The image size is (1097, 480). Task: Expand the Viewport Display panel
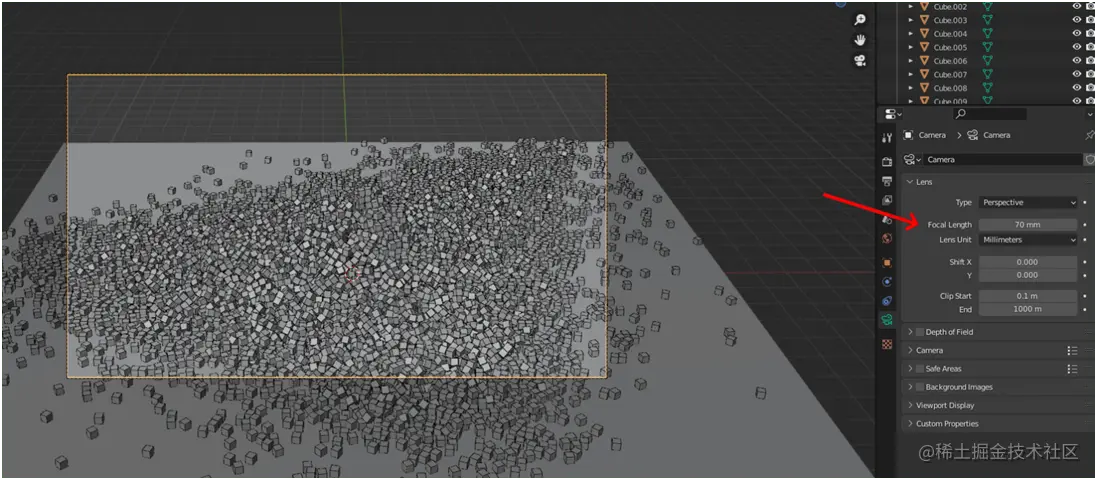(x=910, y=405)
